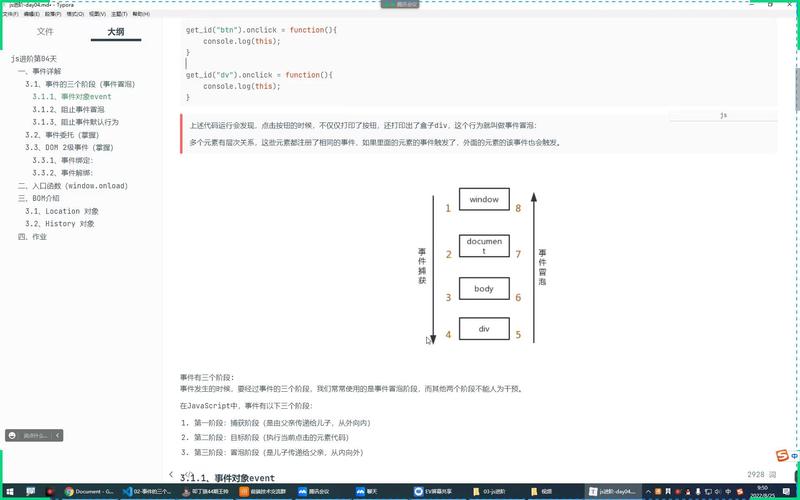
Task: Show hidden system tray icons
Action: coord(648,491)
